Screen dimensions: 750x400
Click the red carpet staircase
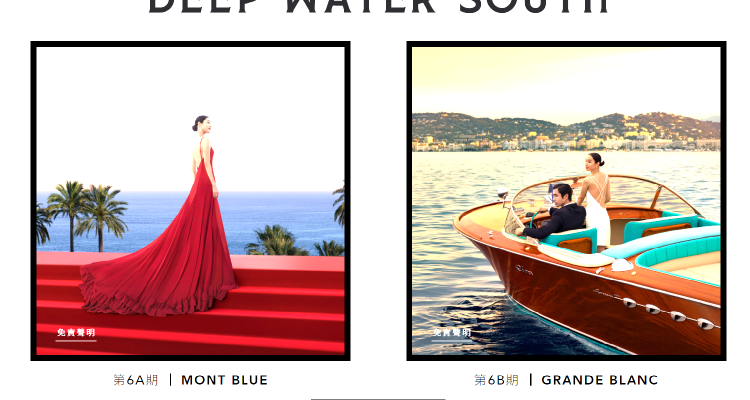[190, 304]
